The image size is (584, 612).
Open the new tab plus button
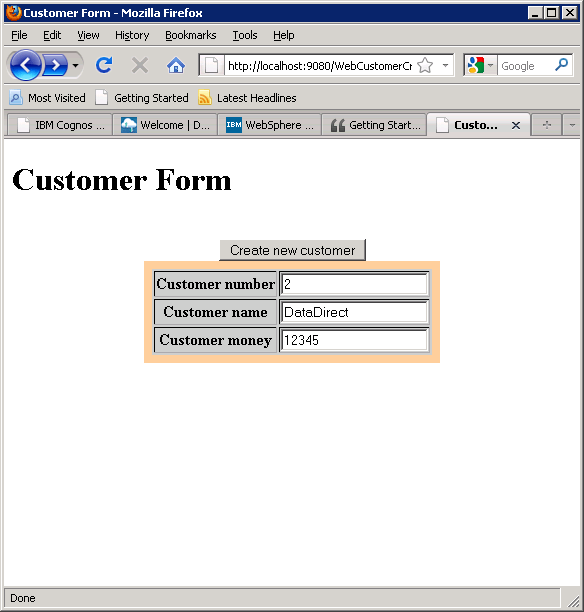tap(547, 125)
